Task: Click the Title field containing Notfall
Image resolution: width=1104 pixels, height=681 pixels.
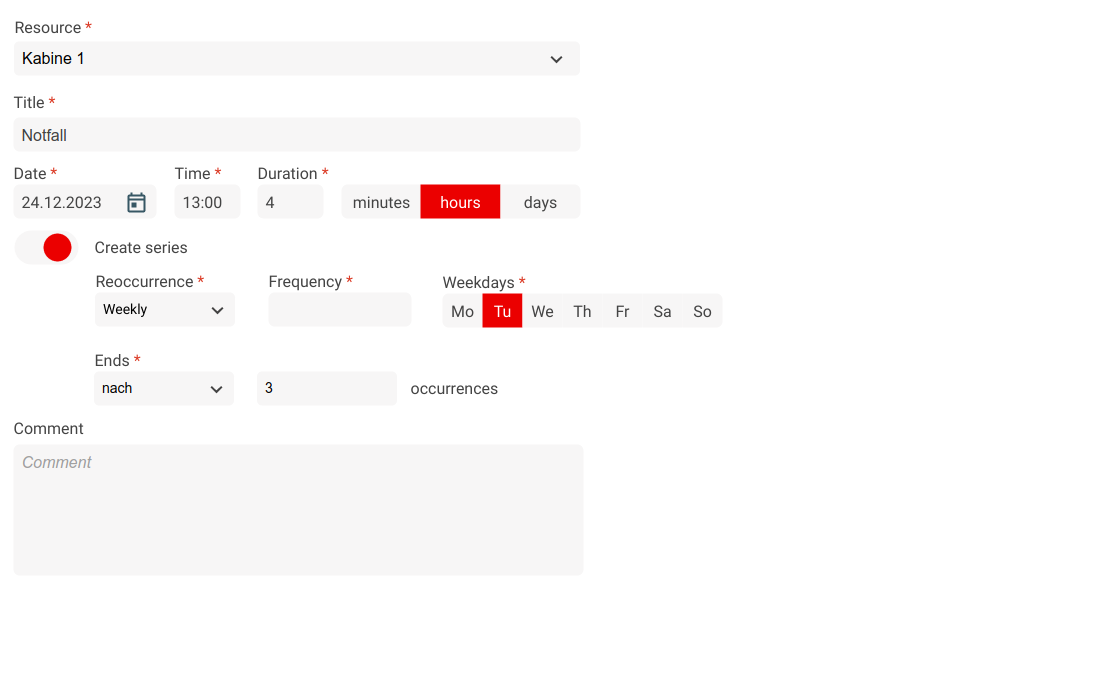Action: tap(296, 135)
